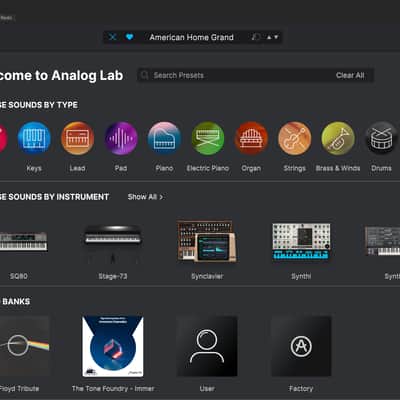Click the Electric Piano label text
Screen dimensions: 400x400
point(208,168)
